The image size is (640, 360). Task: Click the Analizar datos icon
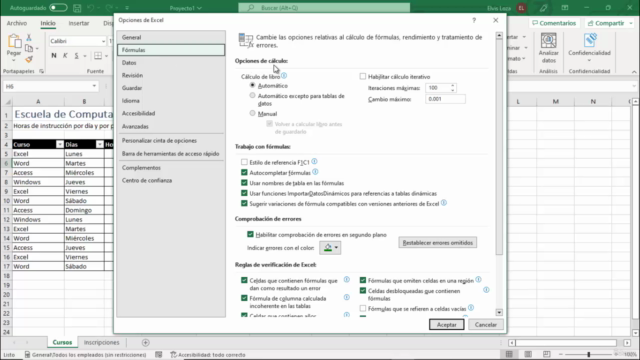coord(548,41)
